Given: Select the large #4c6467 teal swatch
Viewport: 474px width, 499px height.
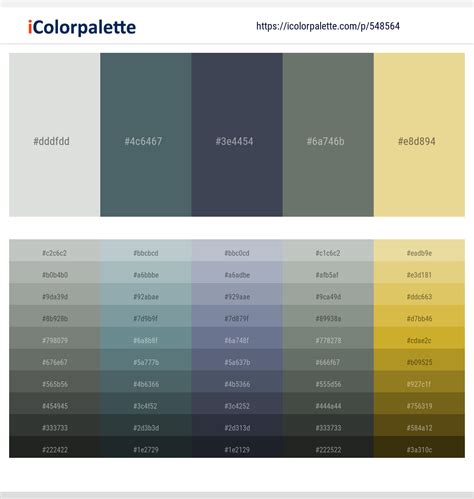Looking at the screenshot, I should [146, 135].
